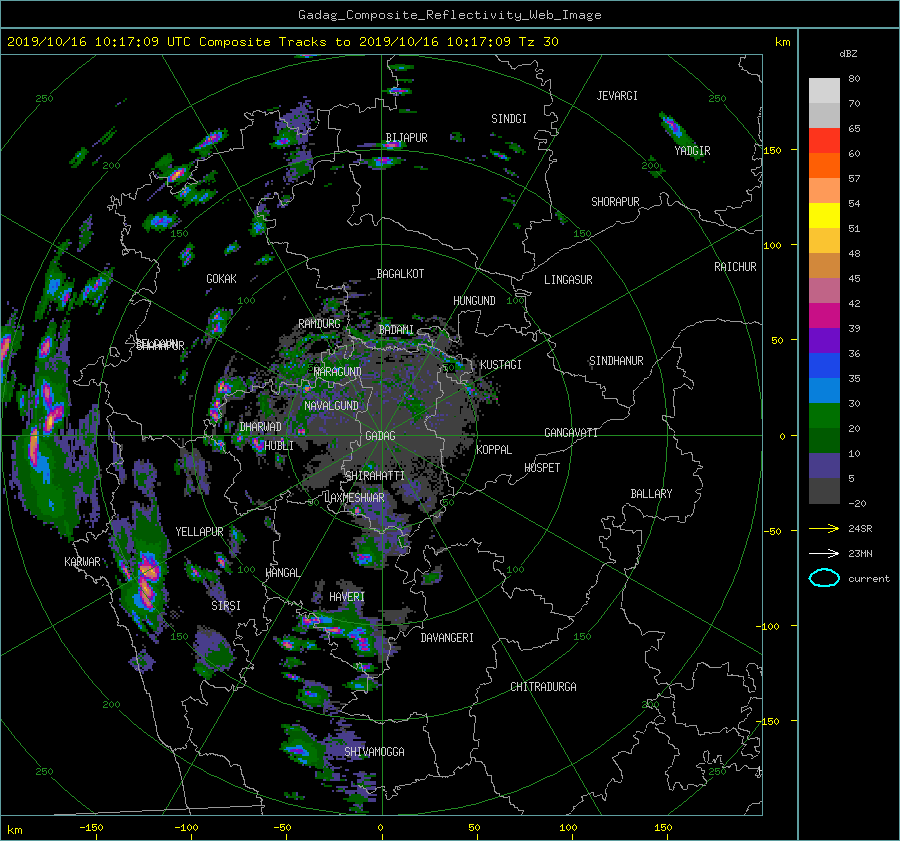Click the NAVALGUND city label
Screen dimensions: 900x841
(331, 406)
